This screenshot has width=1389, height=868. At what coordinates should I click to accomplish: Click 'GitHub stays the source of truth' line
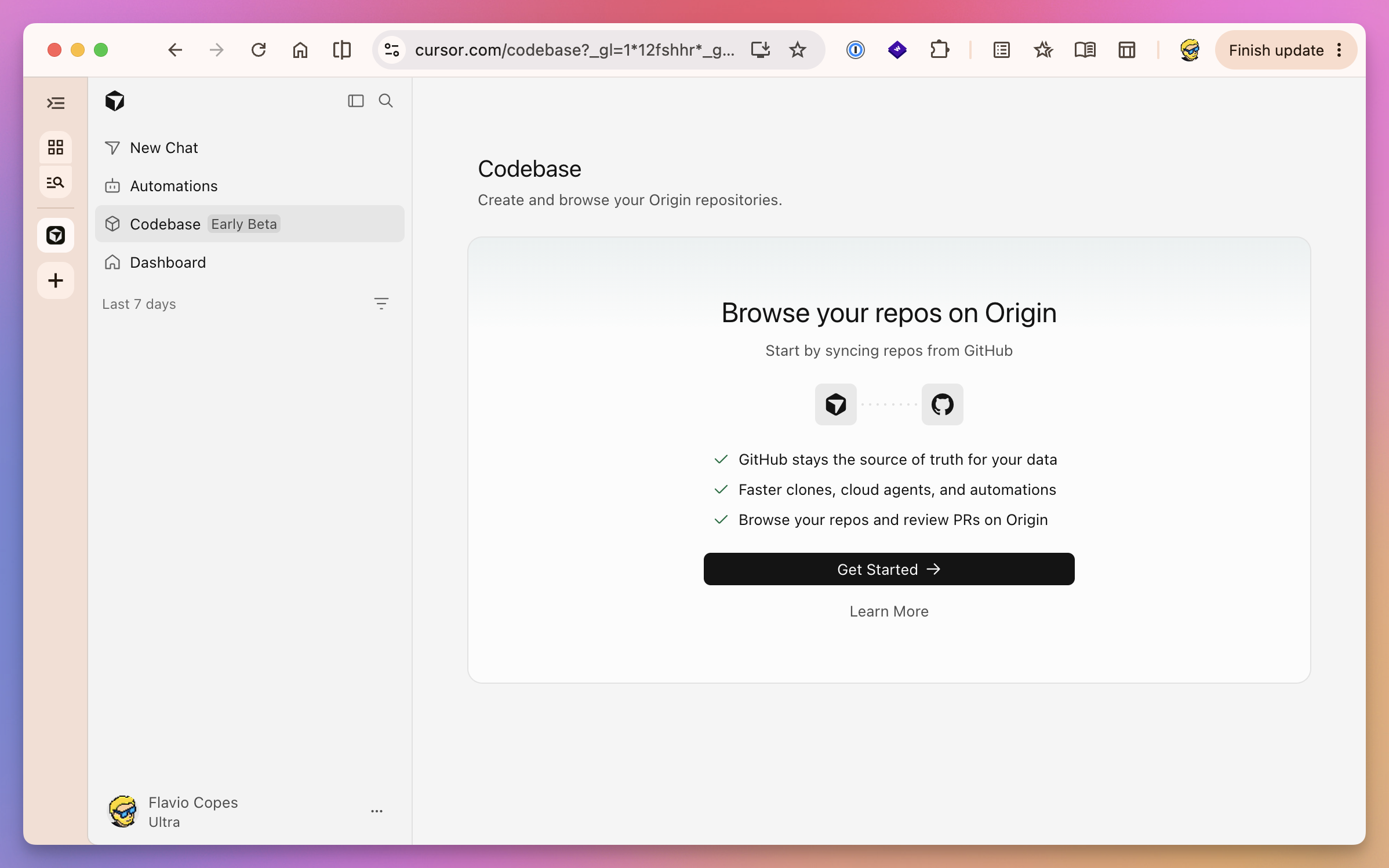coord(897,459)
